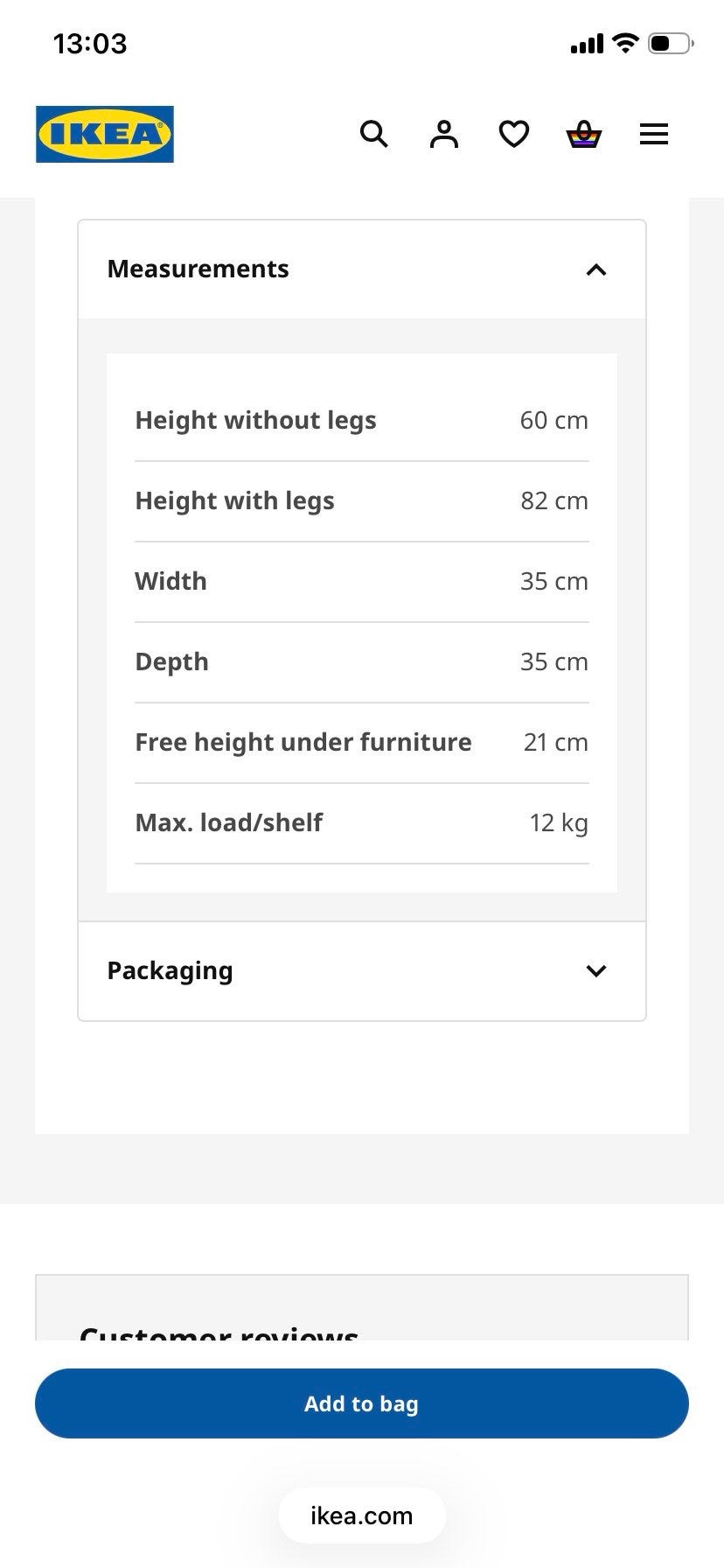724x1568 pixels.
Task: Open the shopping bag icon
Action: pyautogui.click(x=584, y=134)
